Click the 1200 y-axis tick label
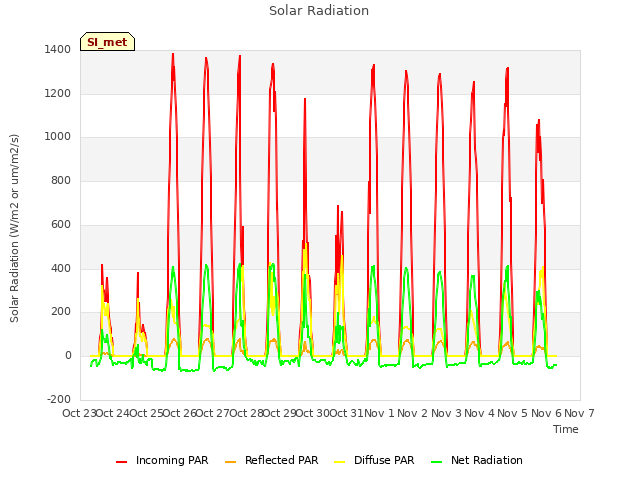 58,93
